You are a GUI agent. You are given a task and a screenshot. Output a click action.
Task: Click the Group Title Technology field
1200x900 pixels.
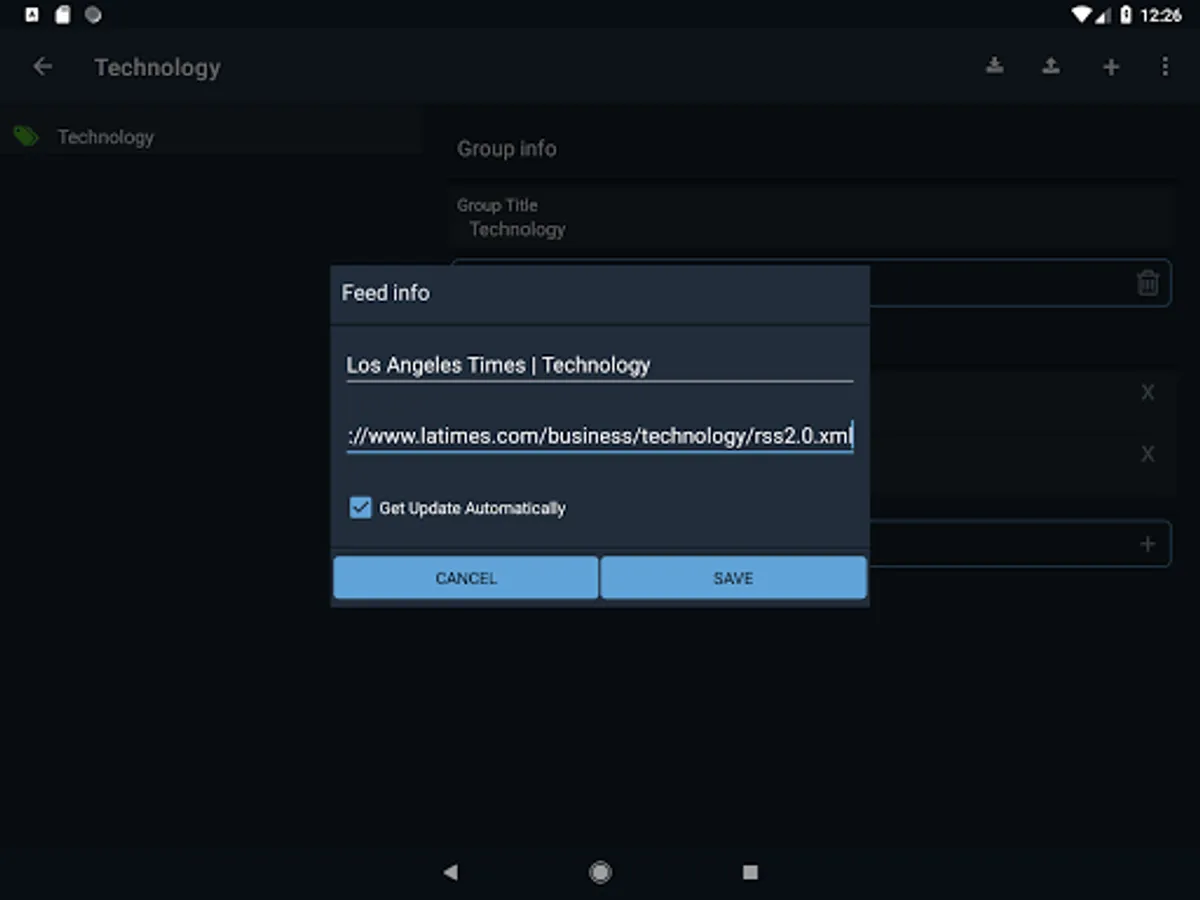tap(810, 219)
